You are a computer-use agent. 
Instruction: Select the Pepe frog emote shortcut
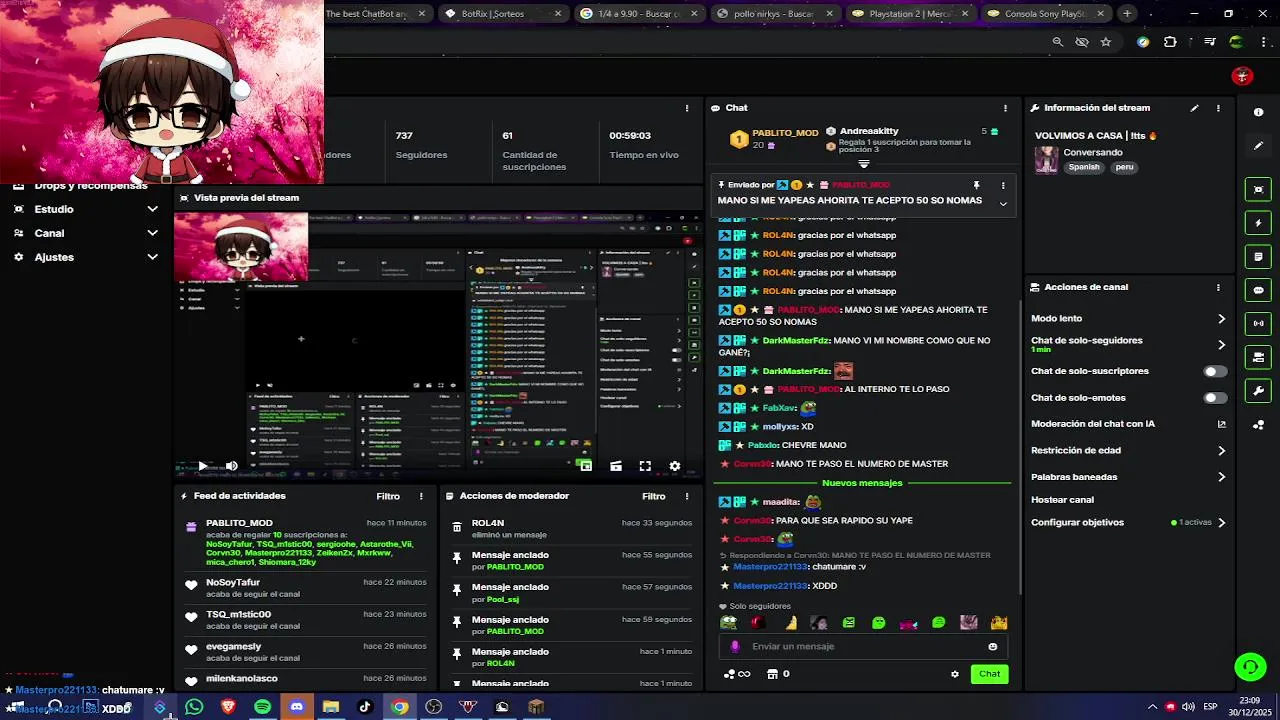pos(729,623)
